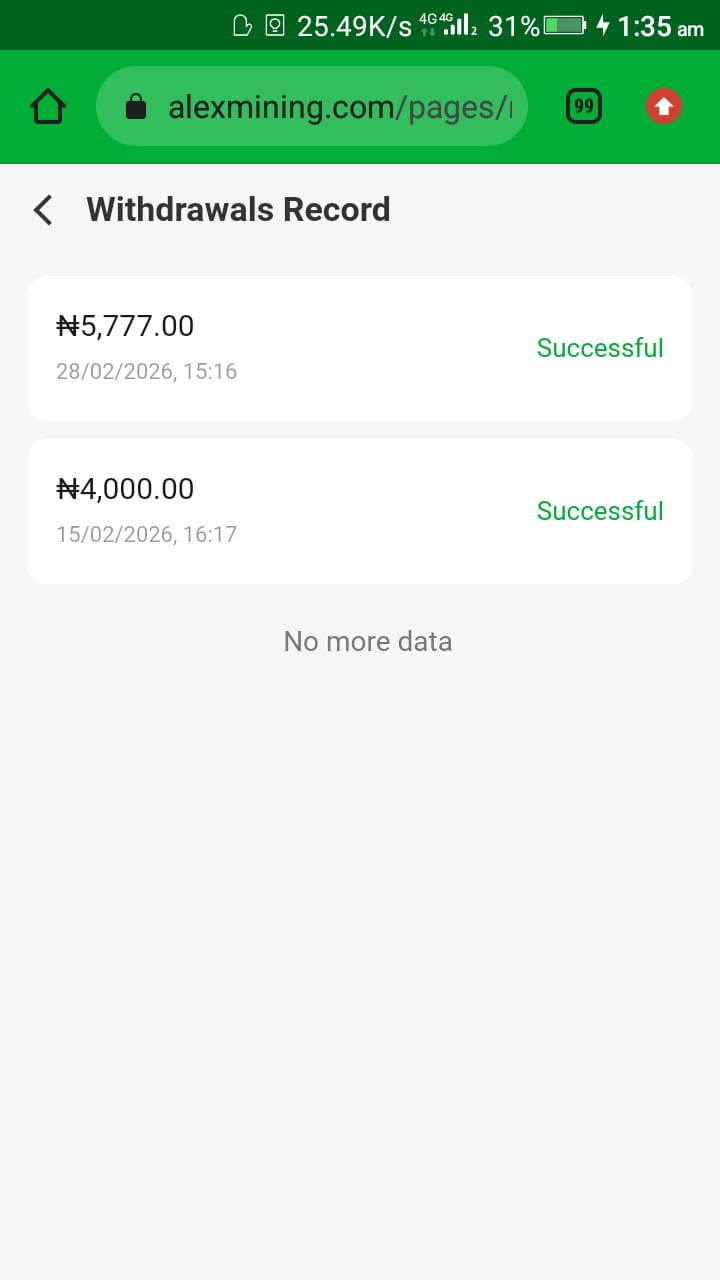Tap the 1:35 am clock
Image resolution: width=720 pixels, height=1280 pixels.
(660, 27)
